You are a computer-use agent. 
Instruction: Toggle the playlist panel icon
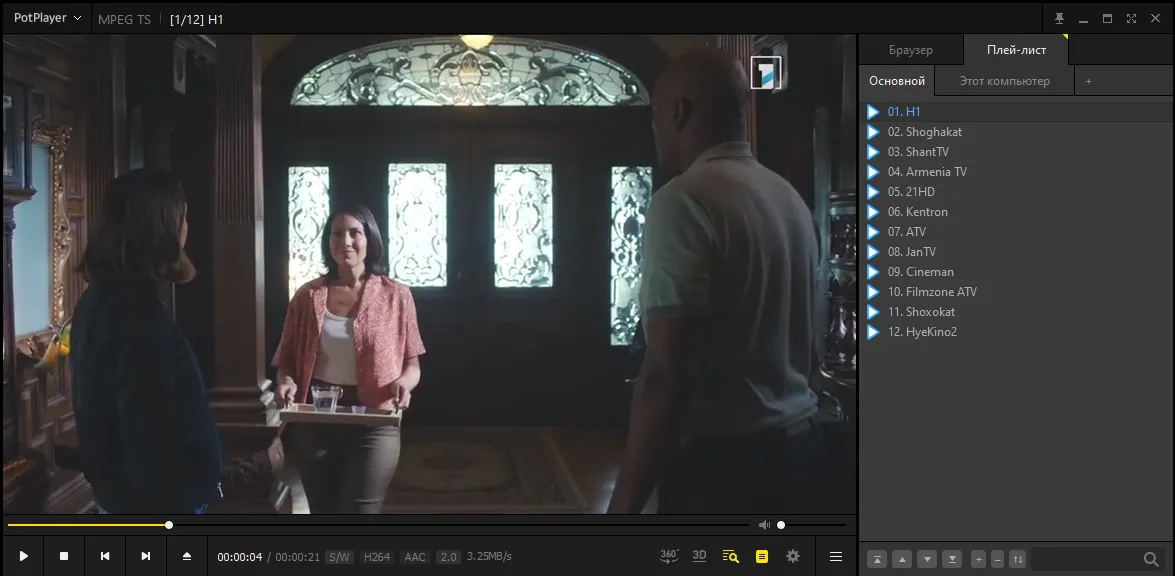(x=761, y=556)
